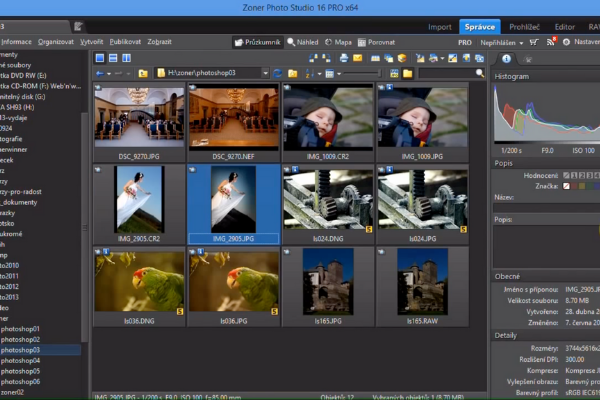Set rating to 2 in Hodnocení
Image resolution: width=600 pixels, height=400 pixels.
click(582, 176)
